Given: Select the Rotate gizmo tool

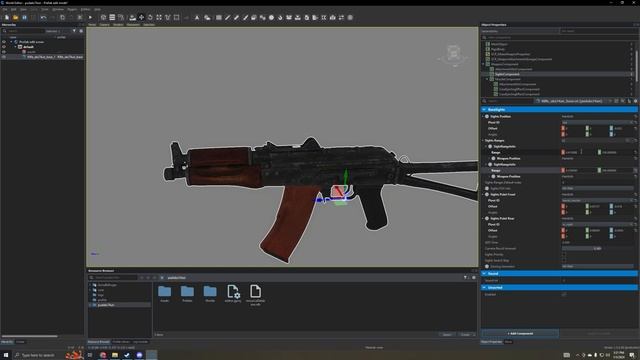Looking at the screenshot, I should 150,18.
